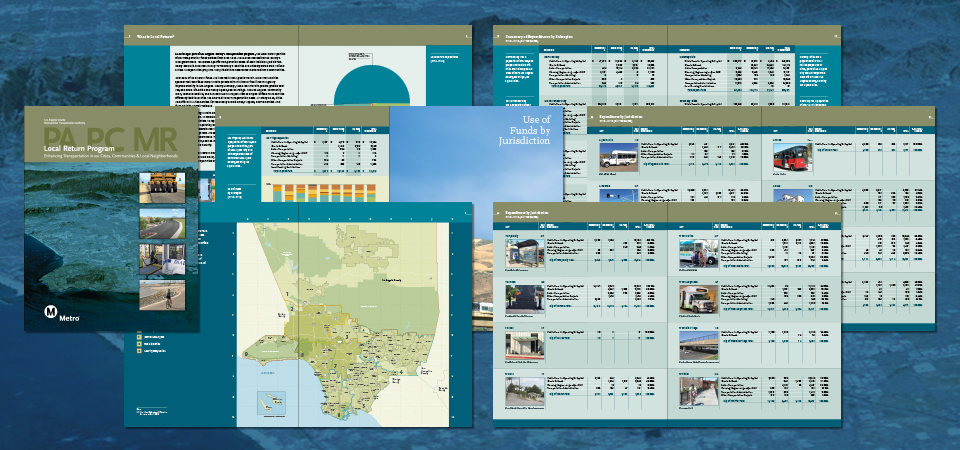Click the top legend square icon beside map

(x=140, y=337)
